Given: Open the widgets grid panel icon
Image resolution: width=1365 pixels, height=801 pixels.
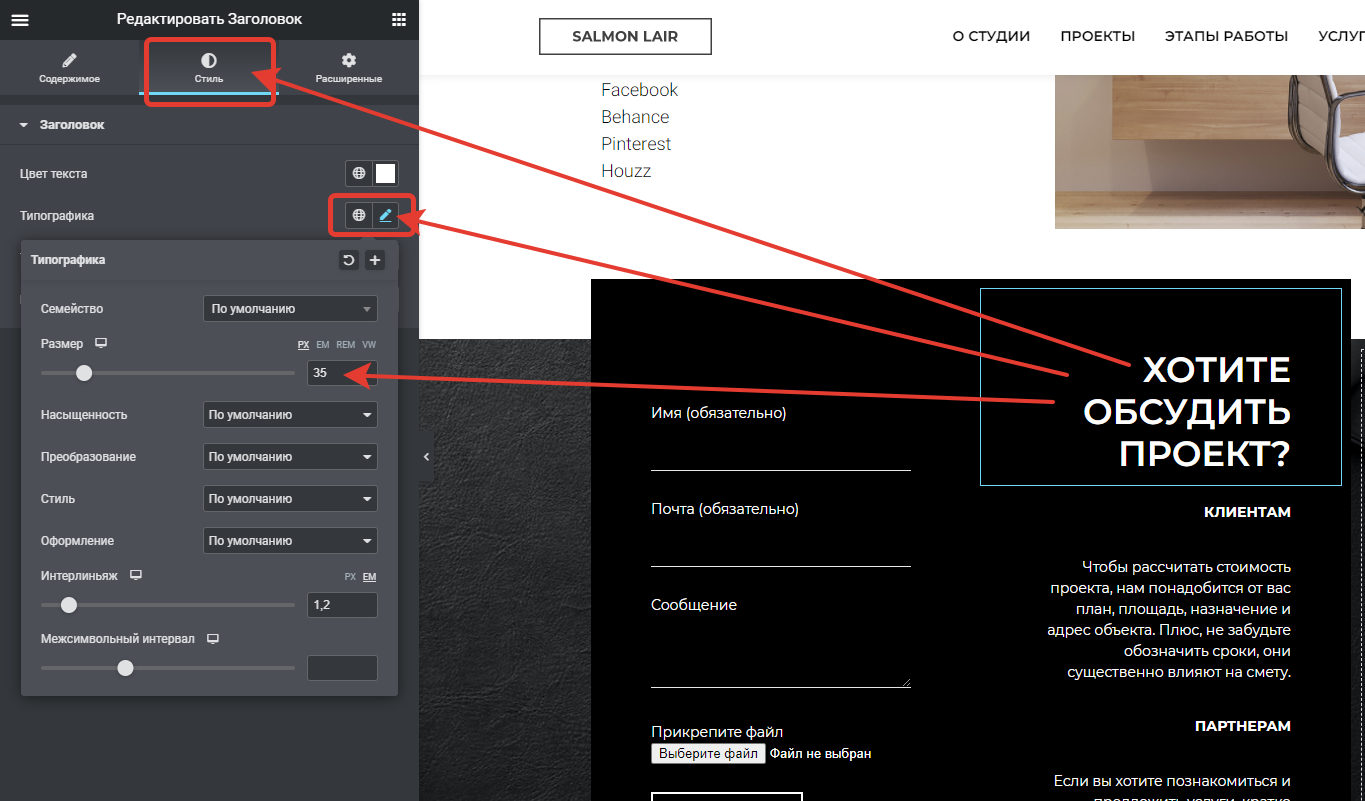Looking at the screenshot, I should (x=399, y=20).
